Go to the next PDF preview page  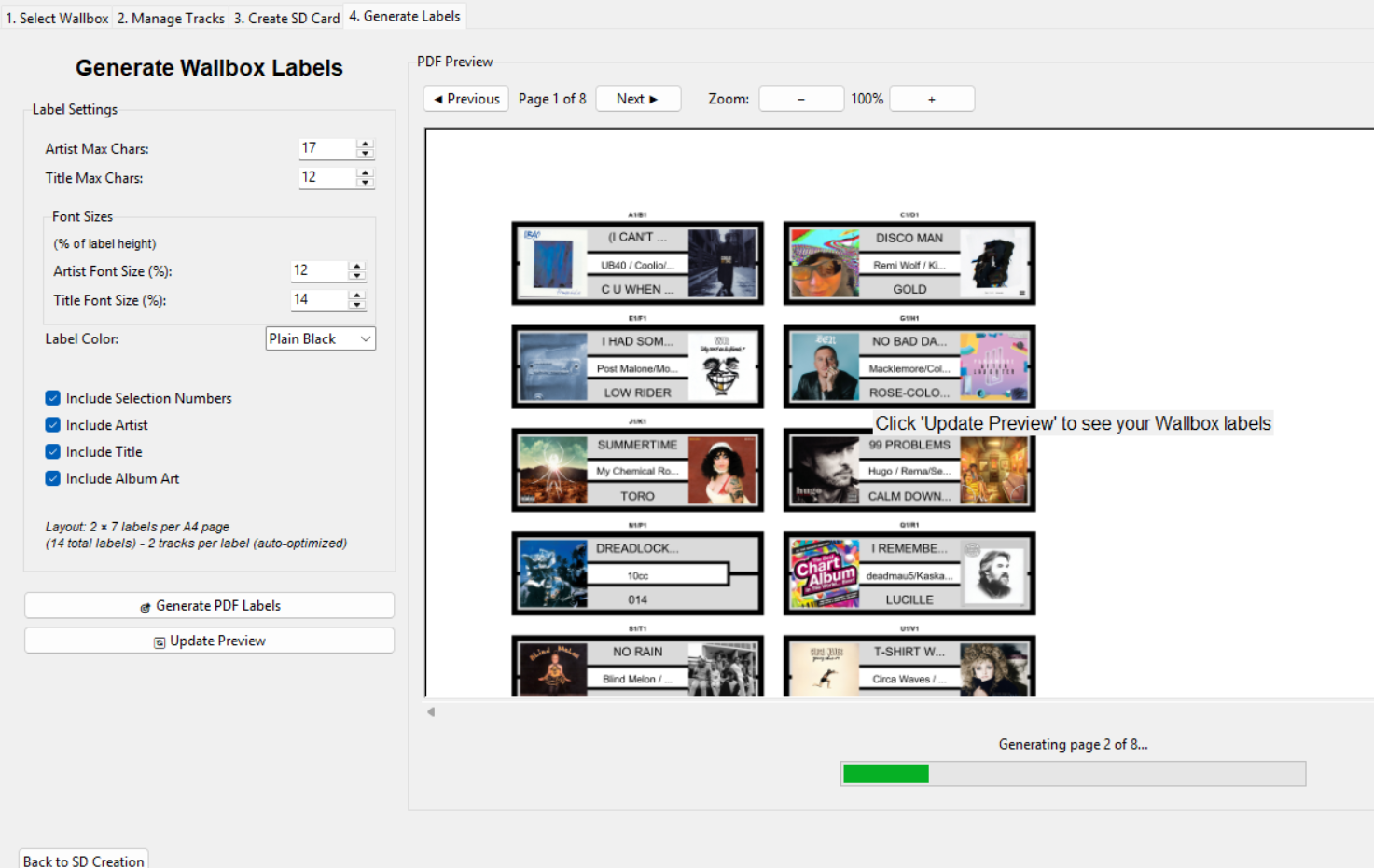point(638,99)
